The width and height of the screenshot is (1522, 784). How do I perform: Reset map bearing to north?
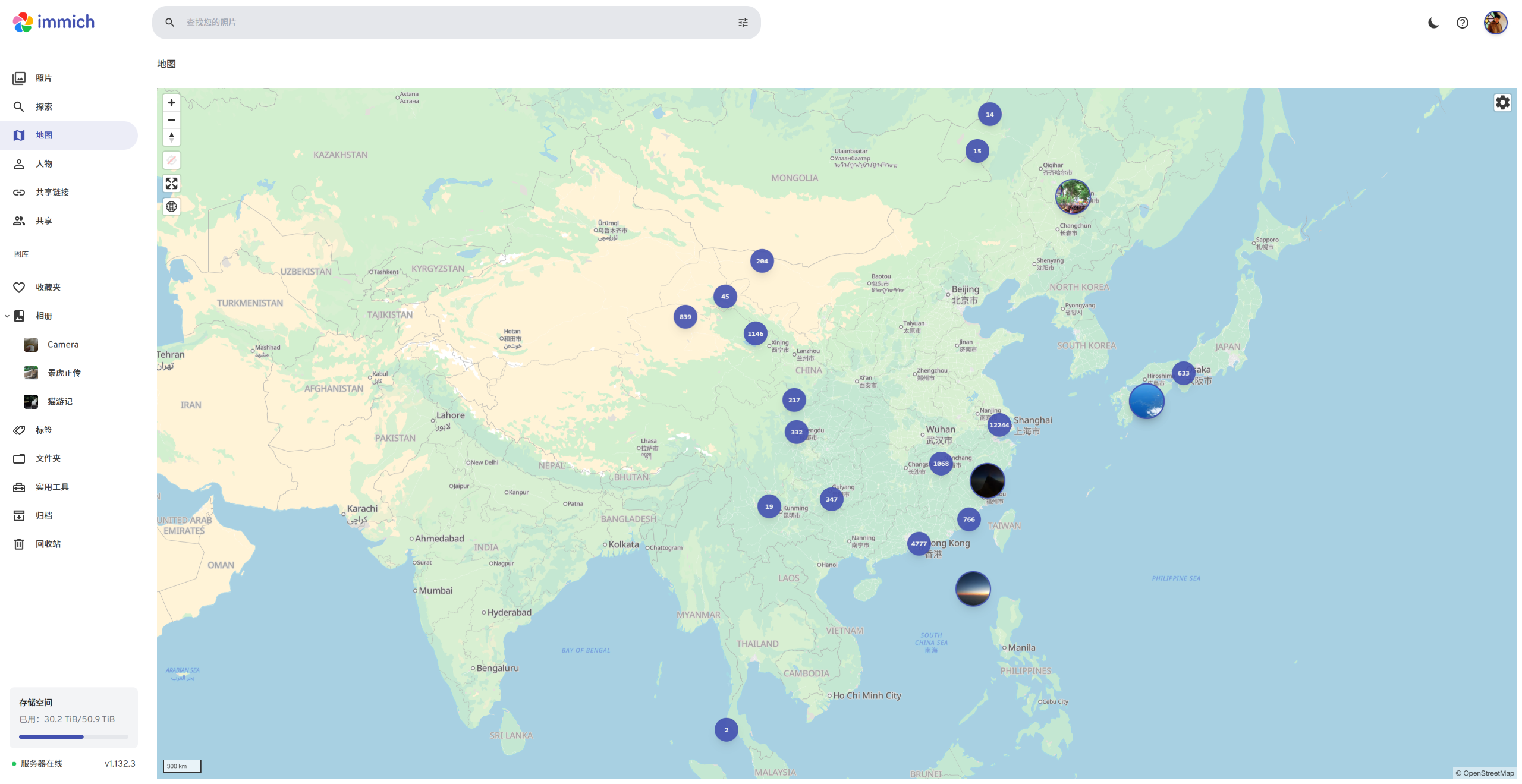click(x=171, y=137)
